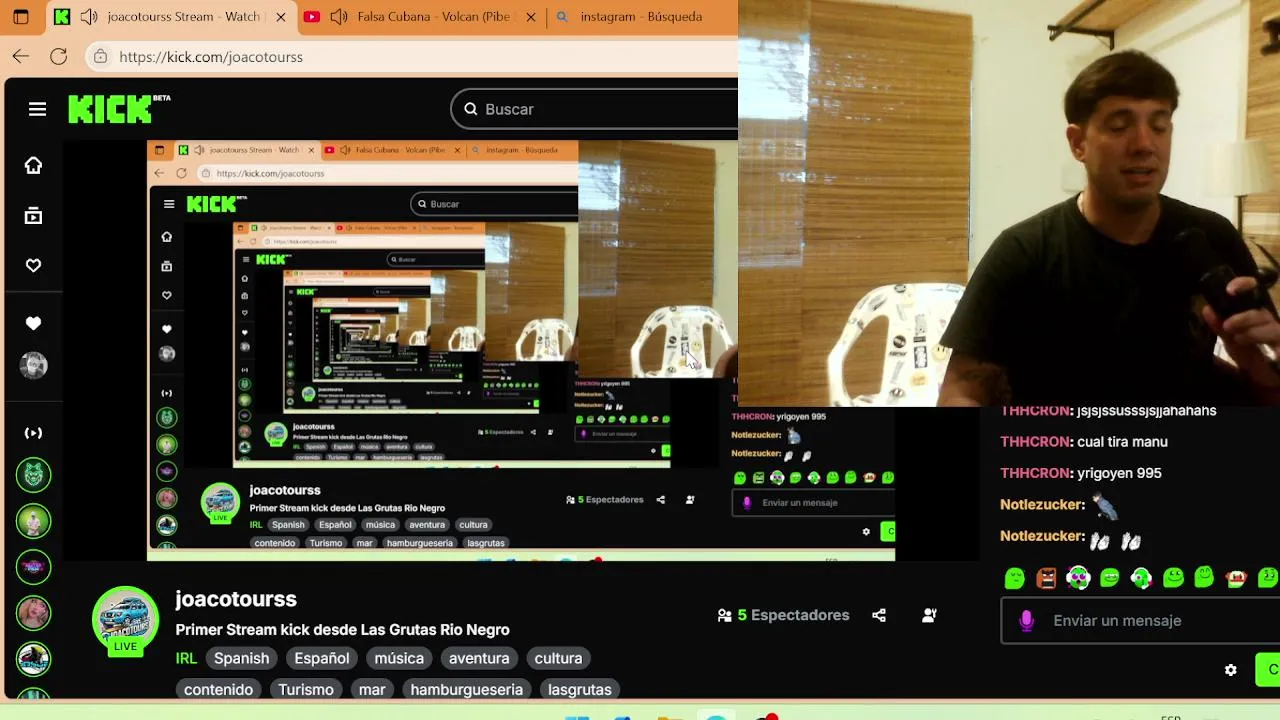The image size is (1280, 720).
Task: Mute audio on the joacotourss Stream tab
Action: [x=89, y=17]
